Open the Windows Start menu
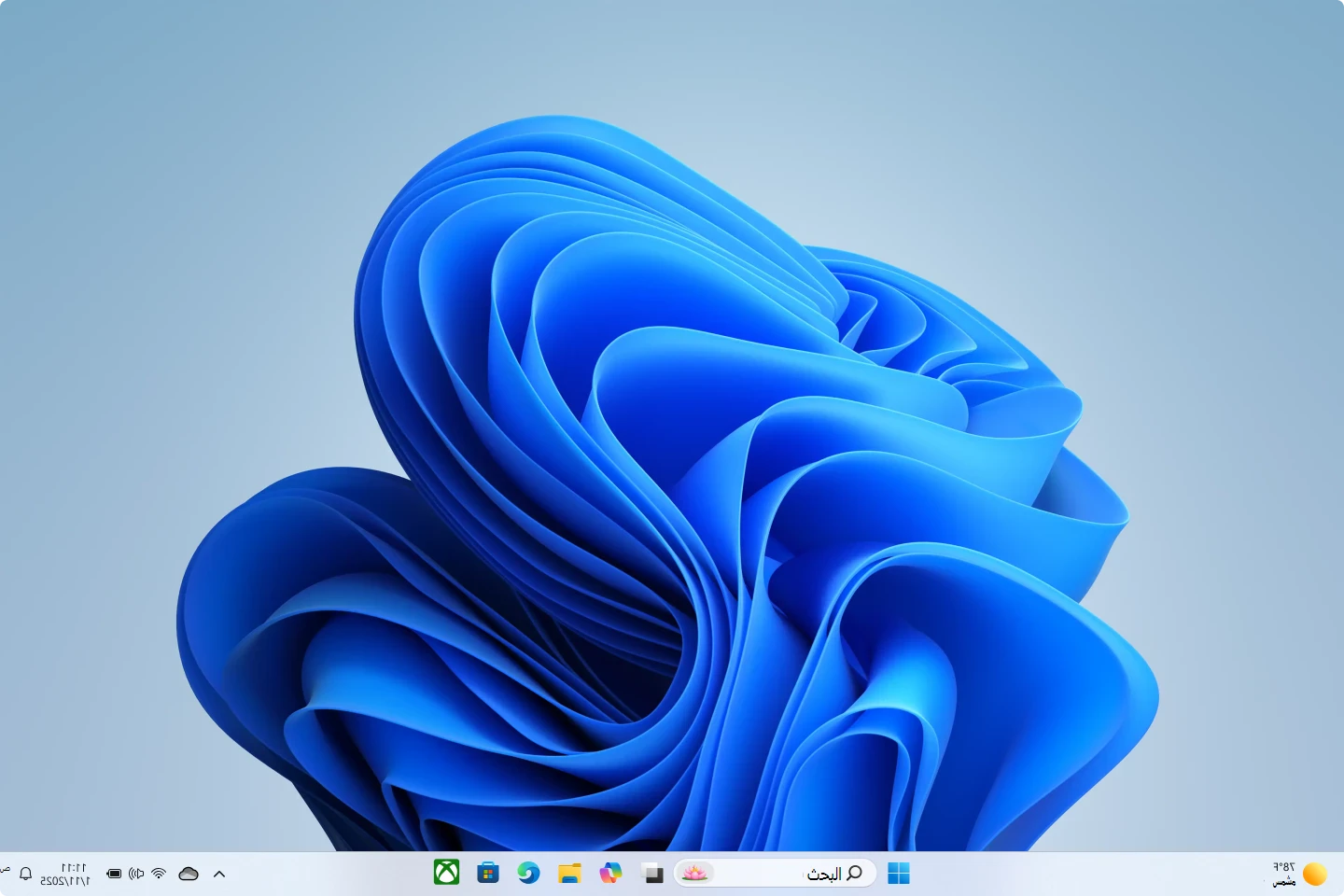The image size is (1344, 896). click(x=899, y=874)
